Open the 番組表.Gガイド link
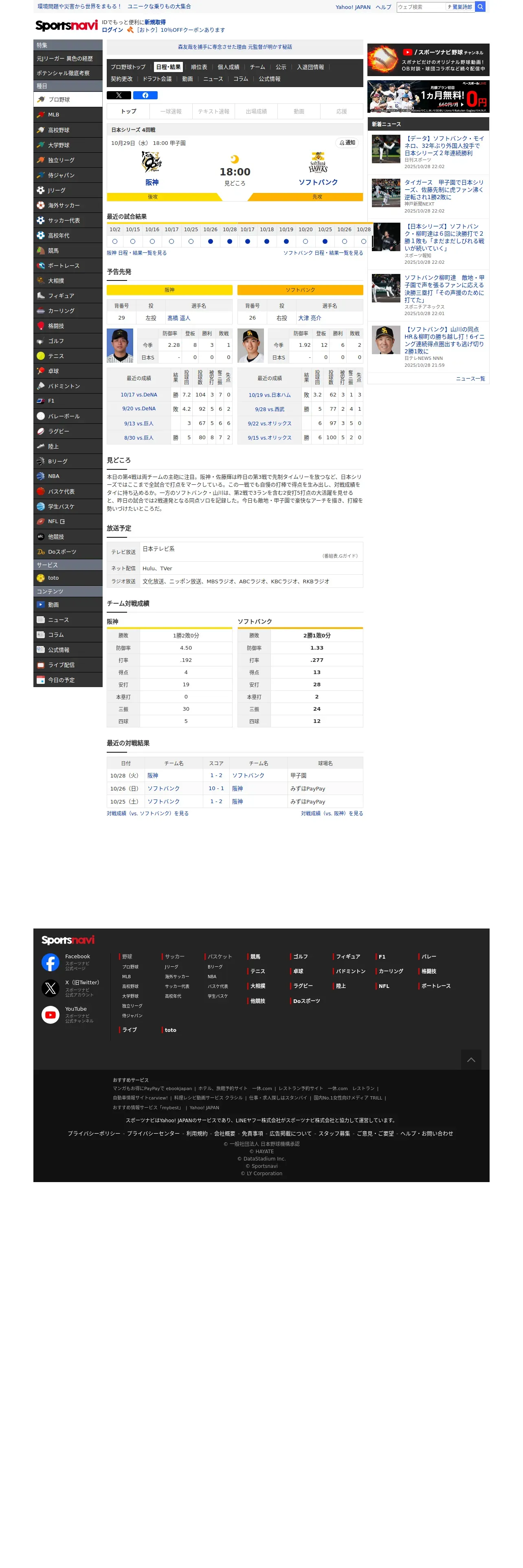This screenshot has height=1568, width=523. 340,556
